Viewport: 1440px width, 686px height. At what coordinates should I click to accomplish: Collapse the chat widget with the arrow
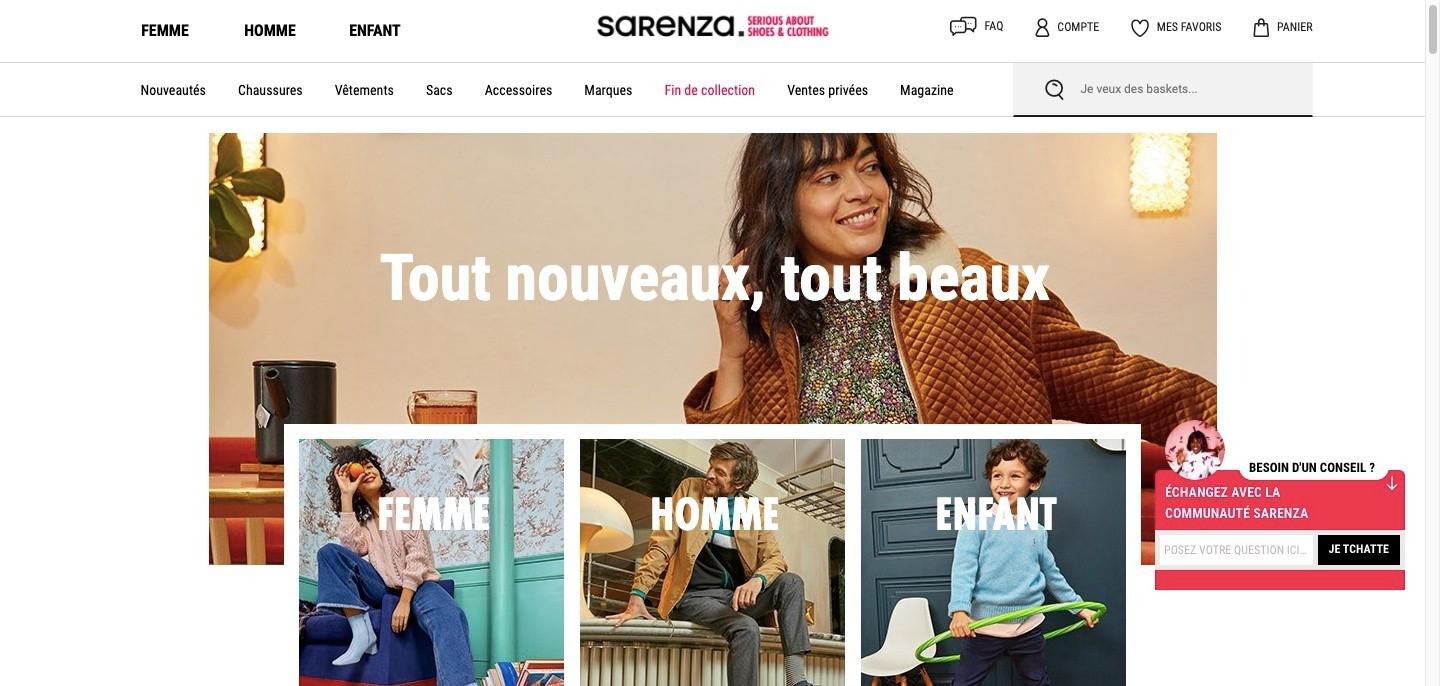[x=1391, y=483]
